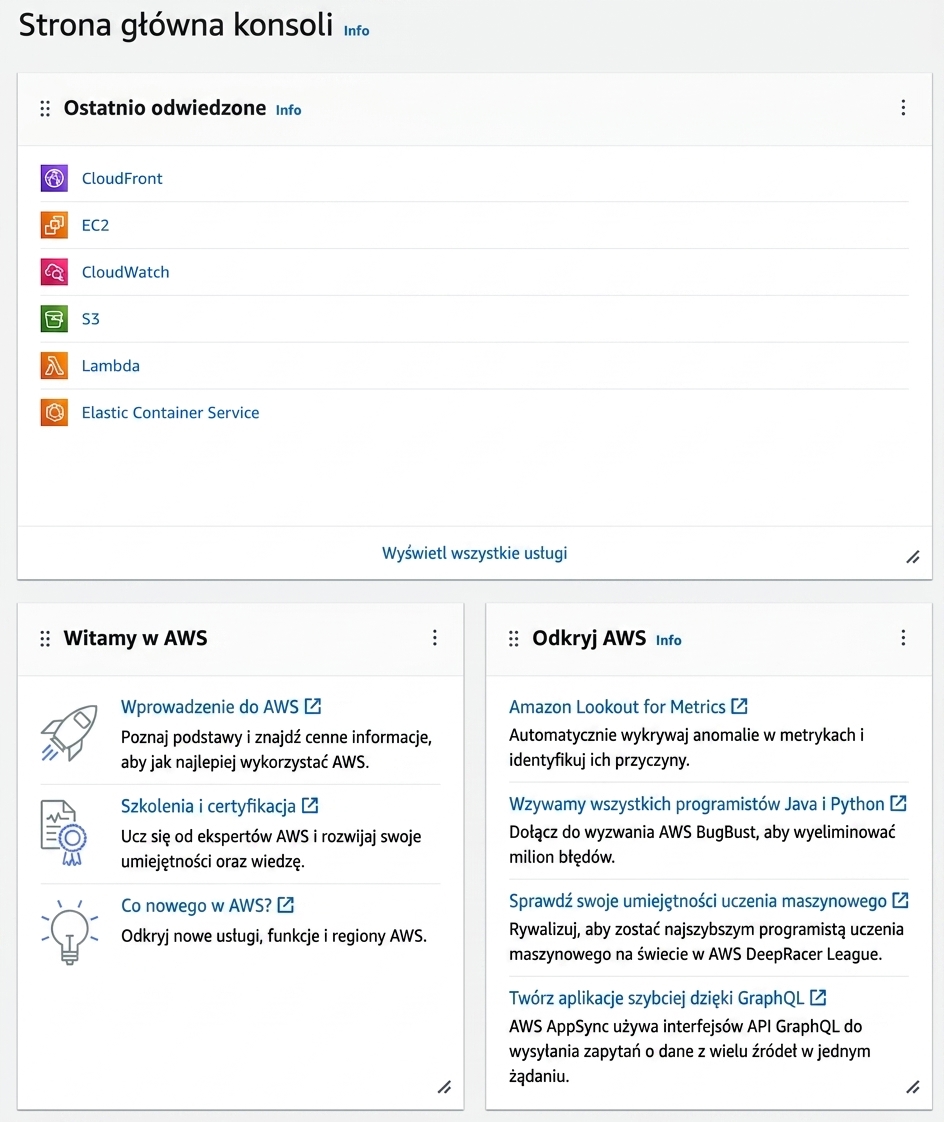The height and width of the screenshot is (1122, 944).
Task: Open three-dot menu of Odkryj AWS widget
Action: coord(903,638)
